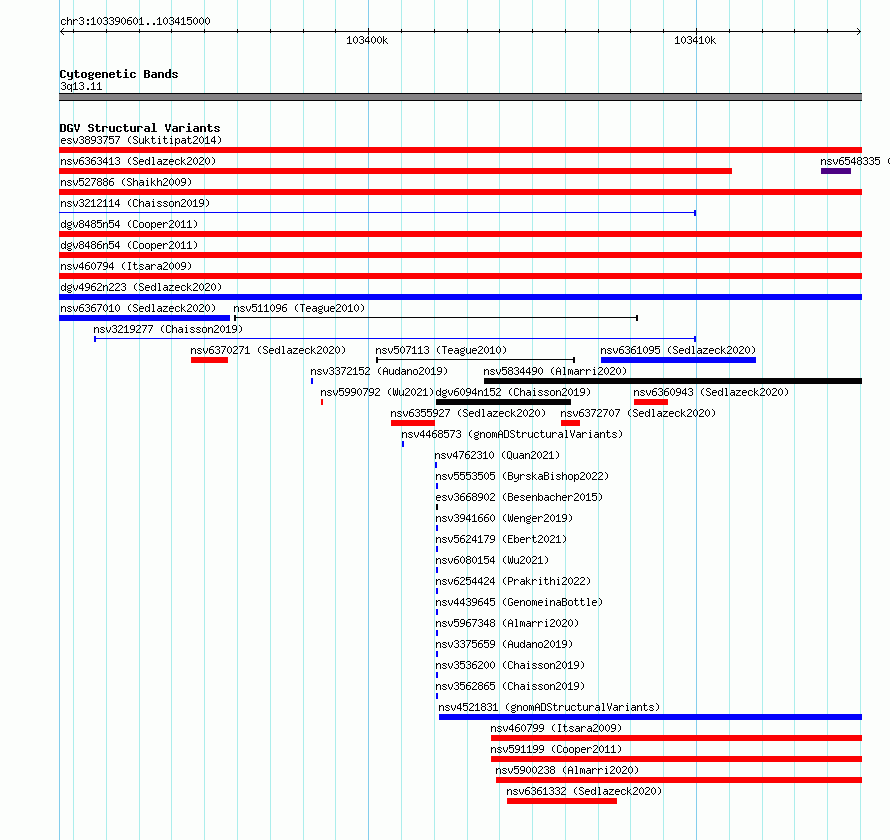Click the DGV Structural Variants track title
The height and width of the screenshot is (840, 890).
pyautogui.click(x=140, y=128)
